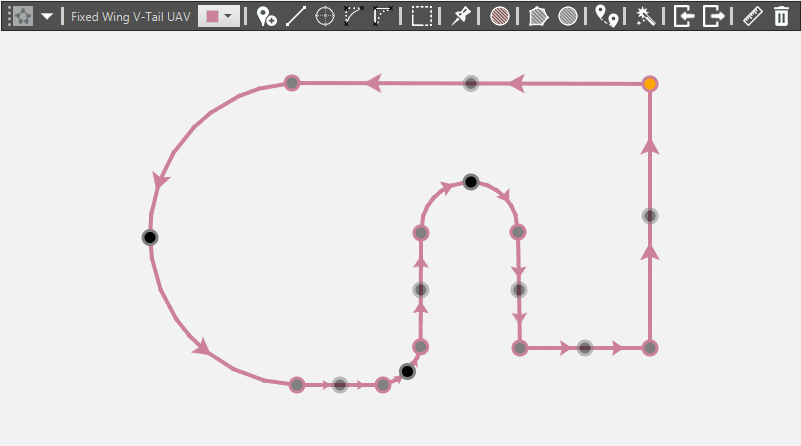Click the two-pin route connection icon
The height and width of the screenshot is (446, 801).
(607, 16)
